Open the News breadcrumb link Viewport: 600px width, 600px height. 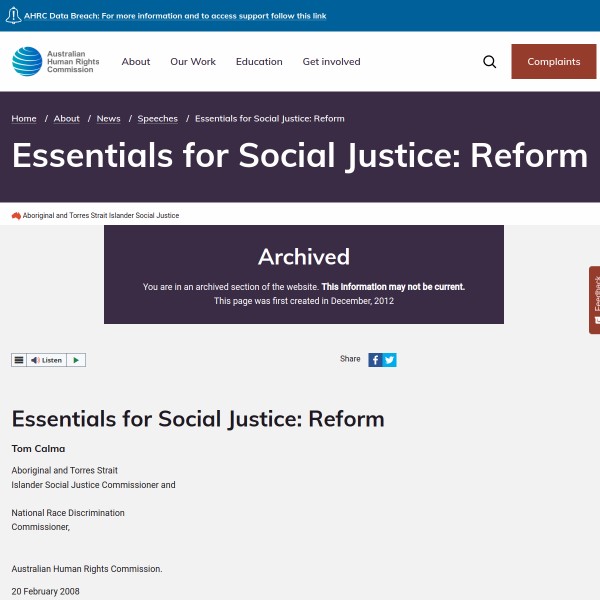(108, 119)
